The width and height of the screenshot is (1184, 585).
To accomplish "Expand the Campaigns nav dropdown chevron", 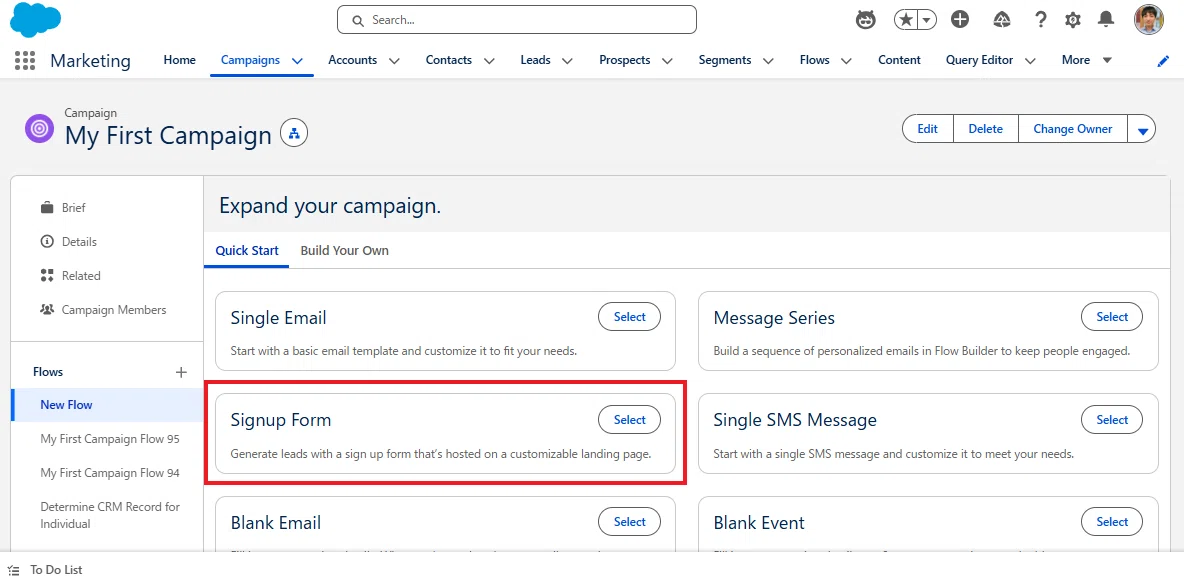I will [x=298, y=60].
